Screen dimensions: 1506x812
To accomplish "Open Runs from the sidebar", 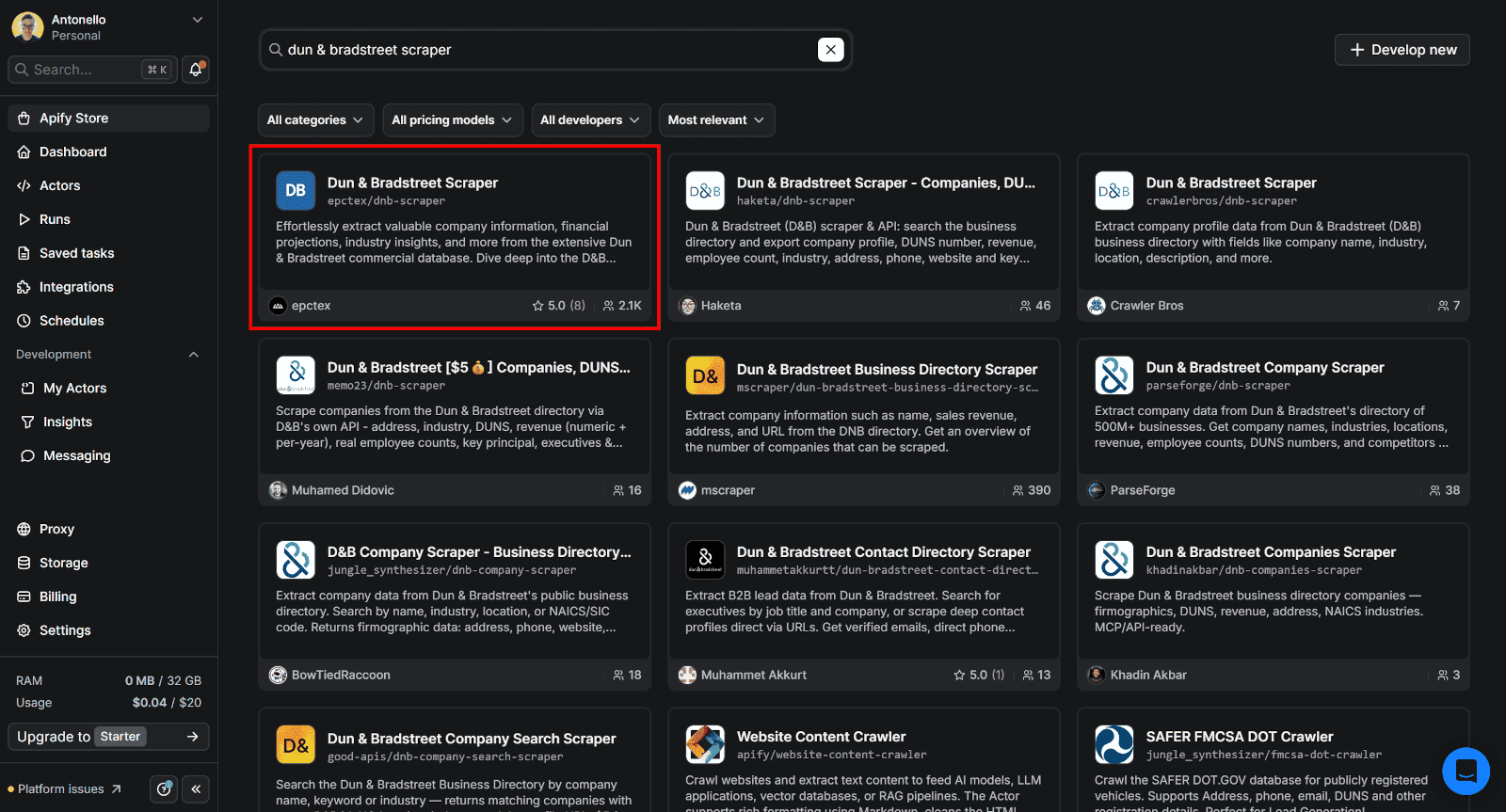I will [109, 219].
